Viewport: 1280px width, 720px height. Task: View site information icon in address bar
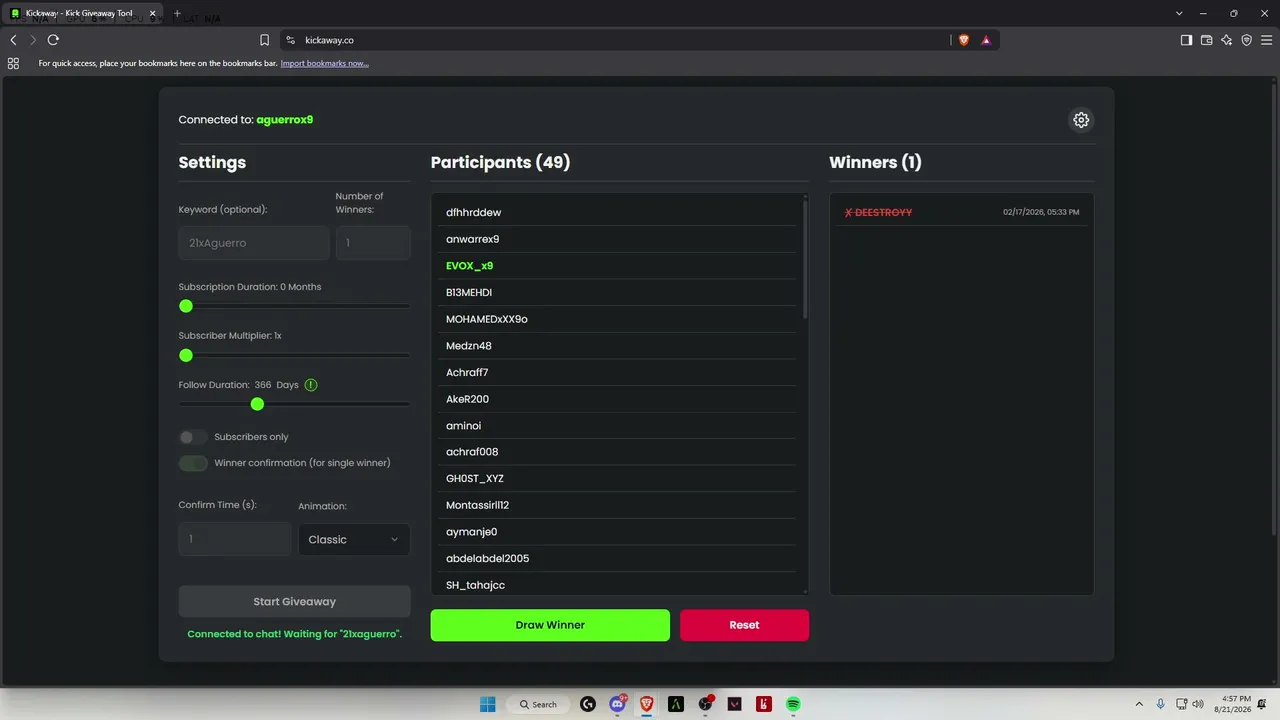pos(290,40)
